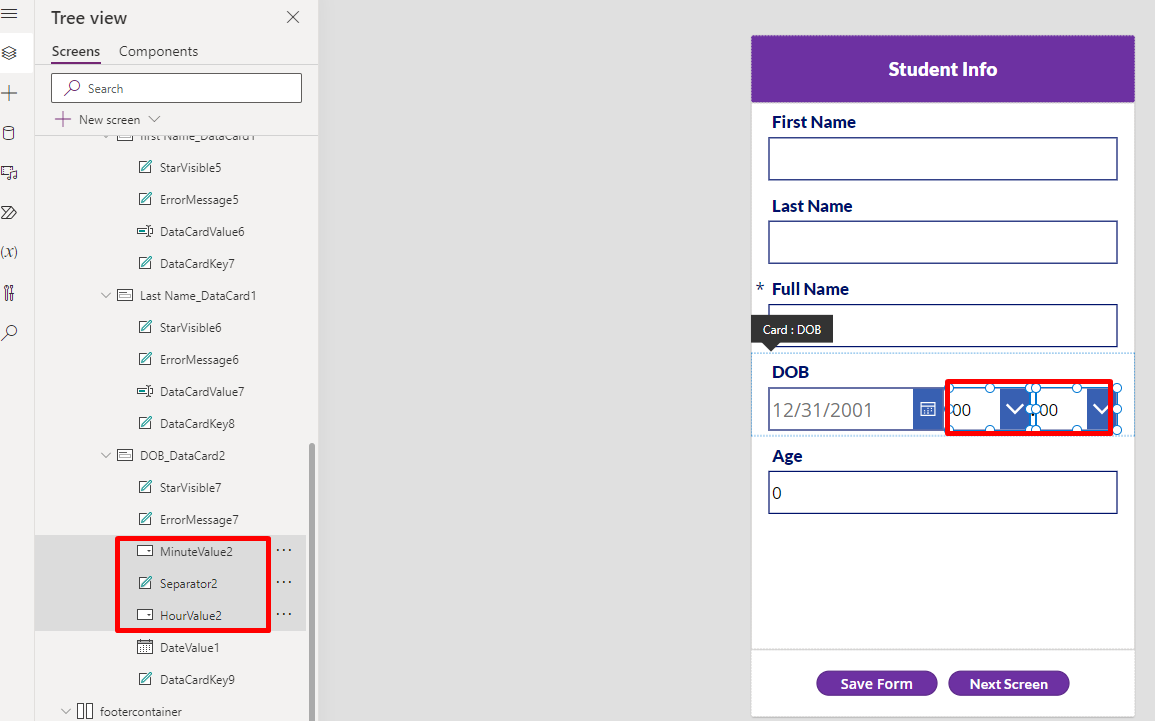Viewport: 1155px width, 721px height.
Task: Select the Tree view layers icon
Action: [x=10, y=53]
